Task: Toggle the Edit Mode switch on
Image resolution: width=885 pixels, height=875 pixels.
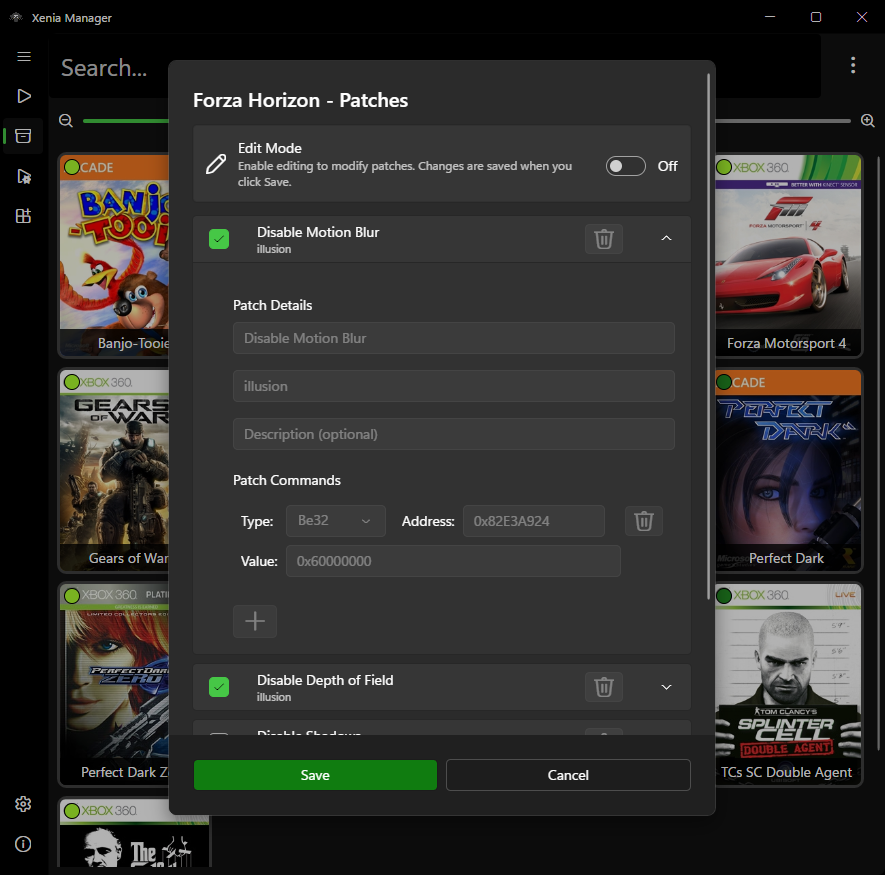Action: [x=625, y=166]
